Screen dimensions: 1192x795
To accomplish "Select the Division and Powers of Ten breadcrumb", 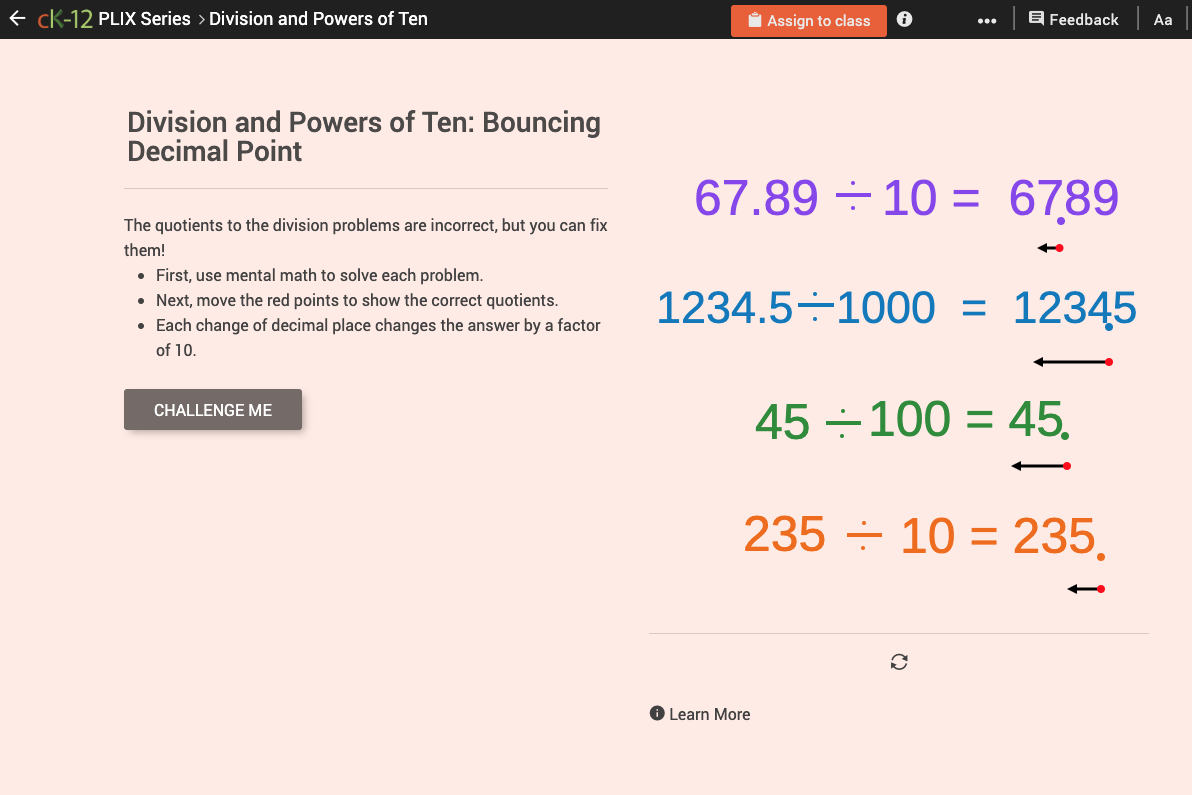I will [318, 18].
